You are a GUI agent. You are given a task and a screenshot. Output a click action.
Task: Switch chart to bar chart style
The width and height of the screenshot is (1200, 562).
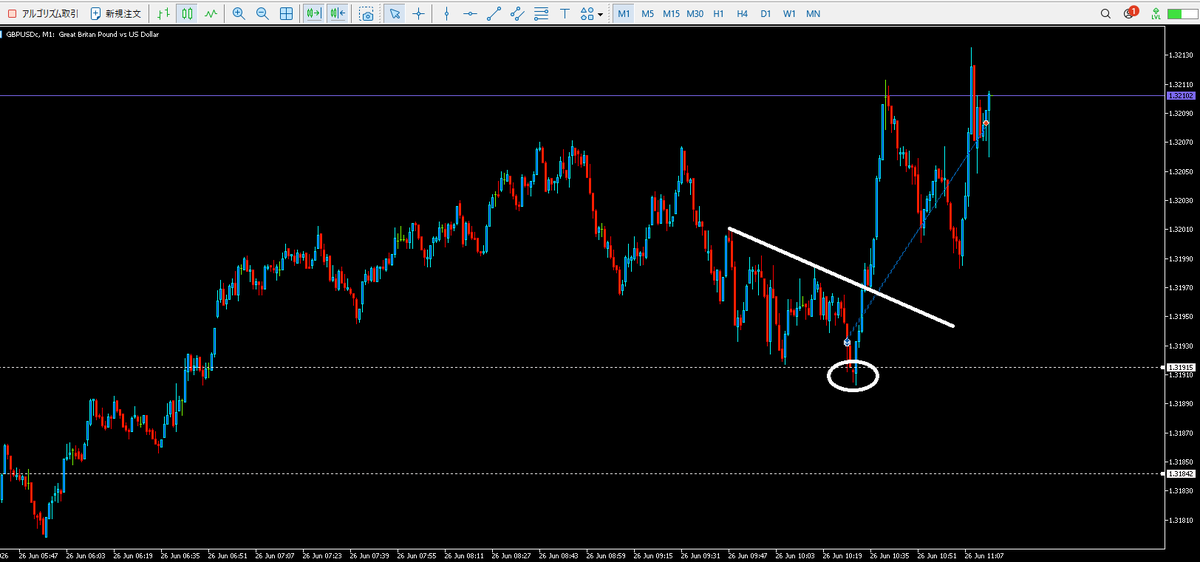tap(164, 14)
